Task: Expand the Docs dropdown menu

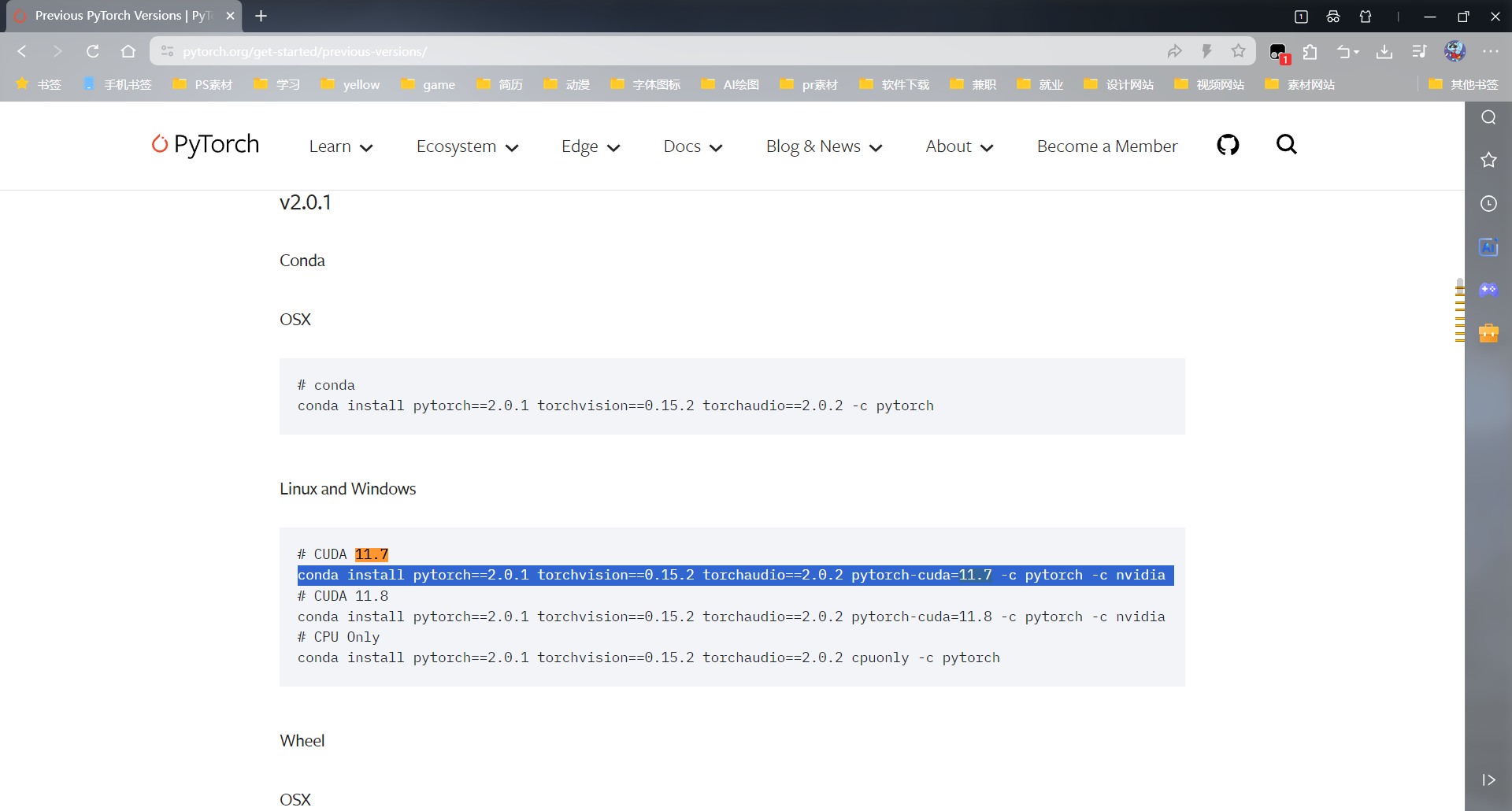Action: tap(693, 146)
